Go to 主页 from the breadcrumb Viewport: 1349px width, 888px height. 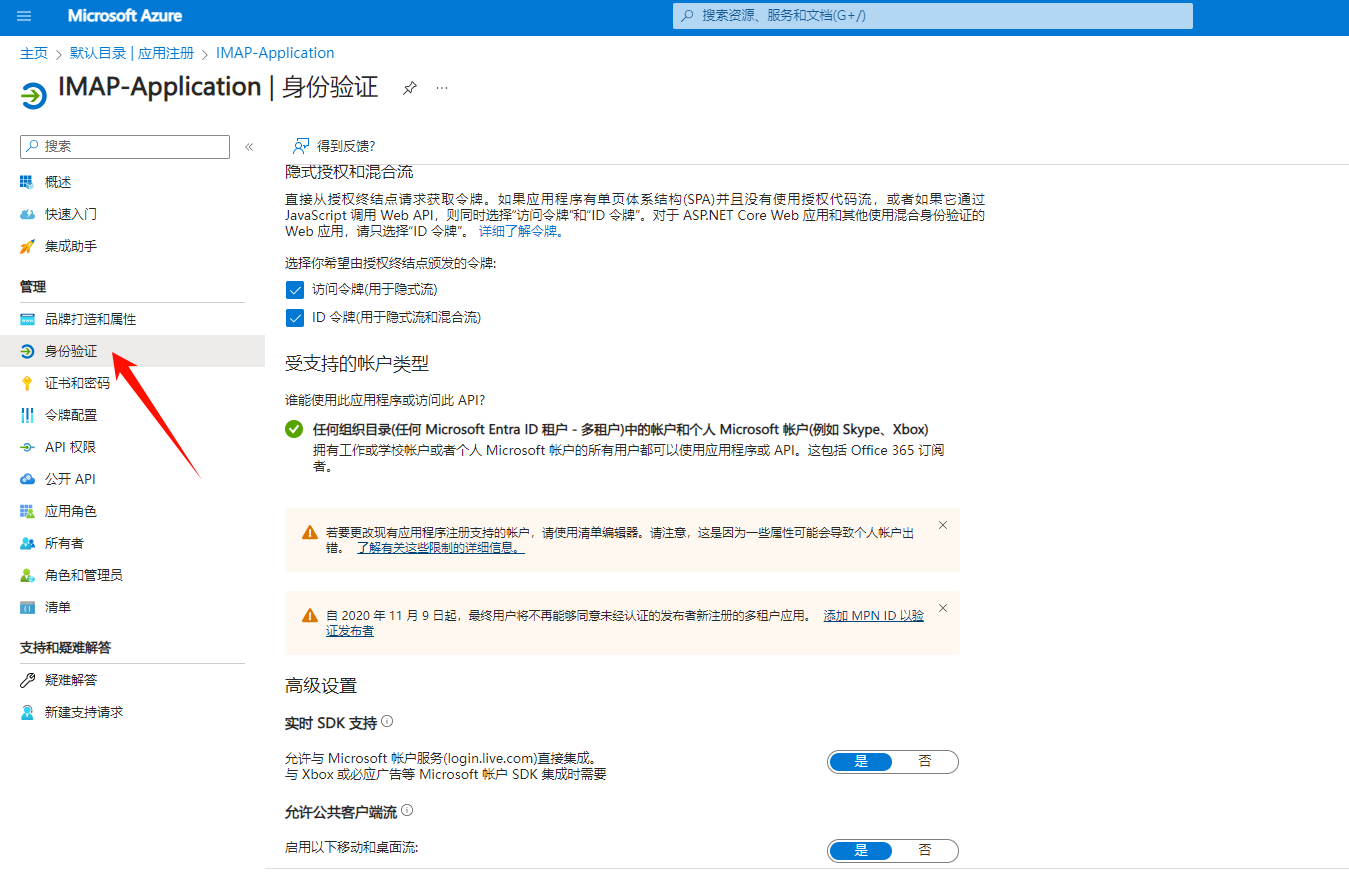pyautogui.click(x=33, y=52)
